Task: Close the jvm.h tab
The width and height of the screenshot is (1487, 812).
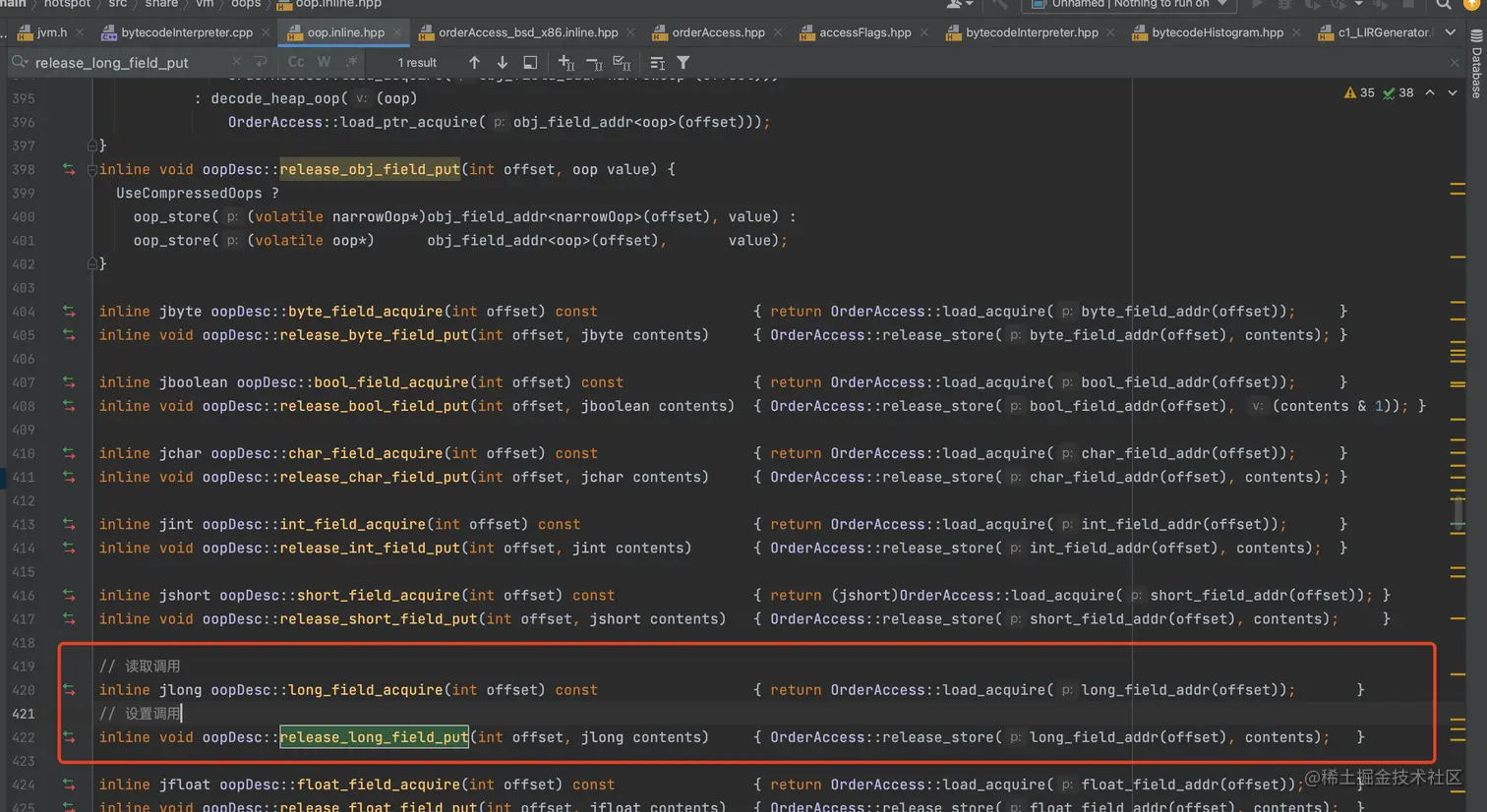Action: point(80,32)
